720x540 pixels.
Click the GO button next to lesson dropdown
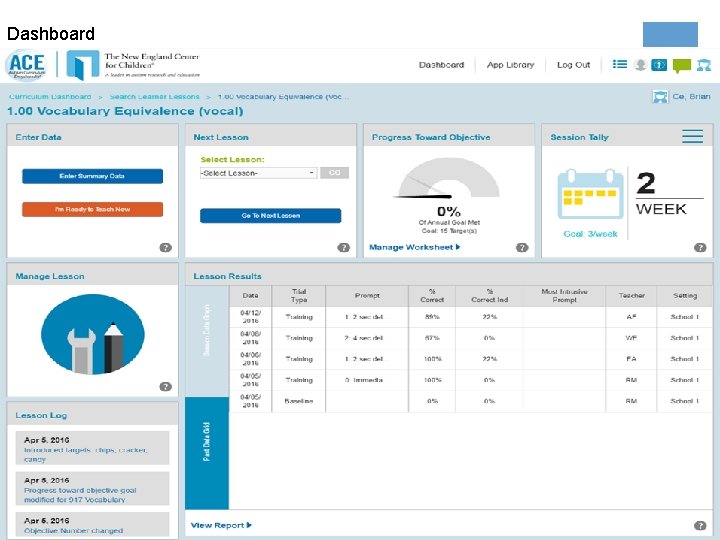click(x=334, y=173)
